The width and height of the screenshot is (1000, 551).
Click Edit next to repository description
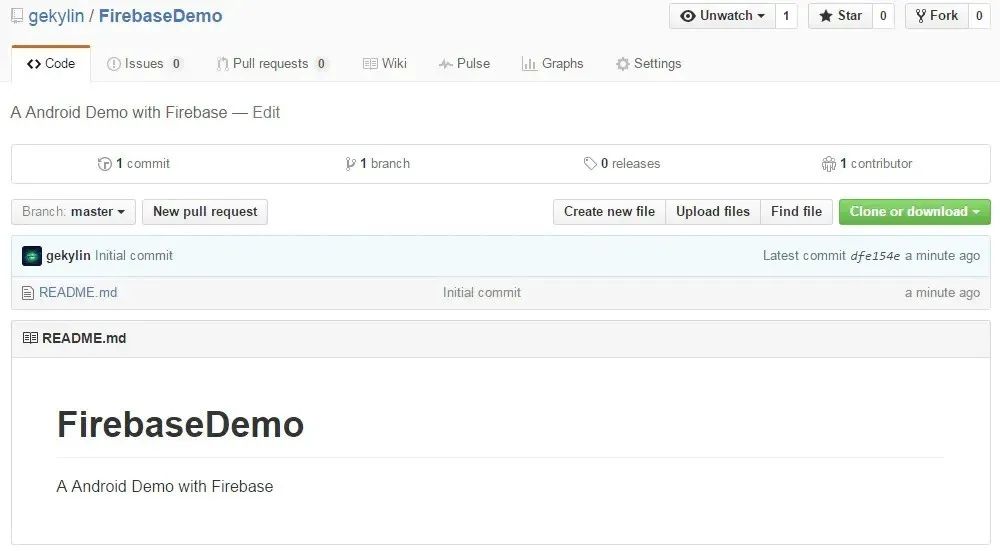click(x=266, y=112)
